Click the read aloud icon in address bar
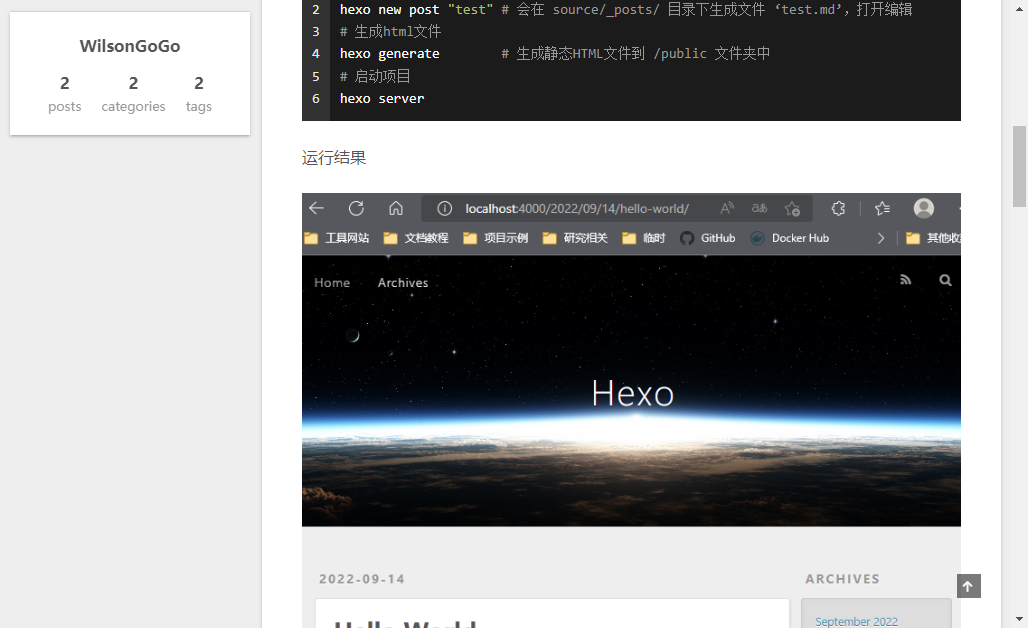 [x=727, y=208]
